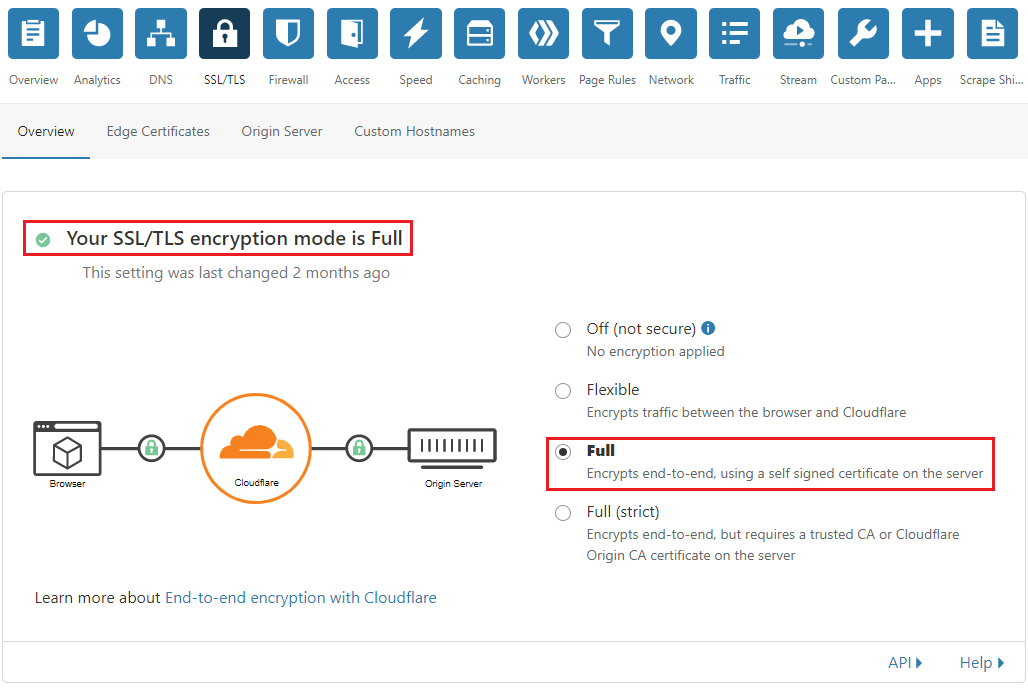This screenshot has height=689, width=1028.
Task: Click the Full (strict) option label
Action: coord(623,512)
